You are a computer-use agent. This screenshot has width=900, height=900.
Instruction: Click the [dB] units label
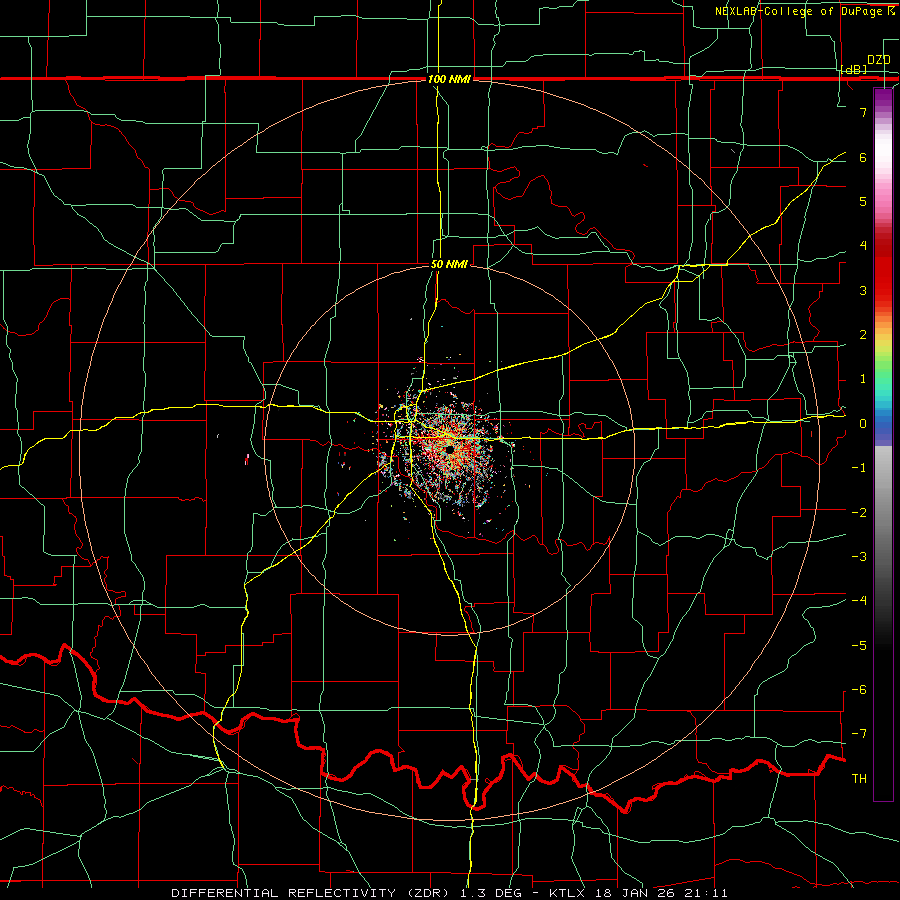point(854,69)
